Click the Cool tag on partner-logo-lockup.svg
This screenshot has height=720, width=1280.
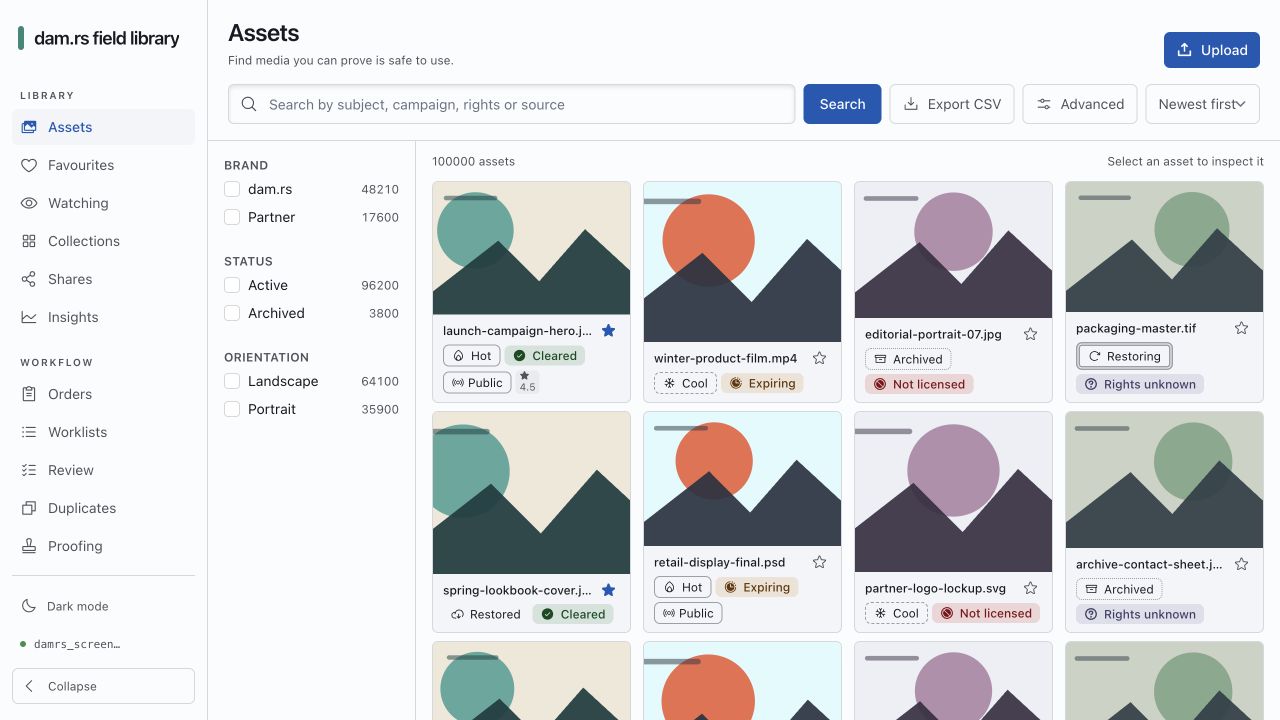(896, 613)
